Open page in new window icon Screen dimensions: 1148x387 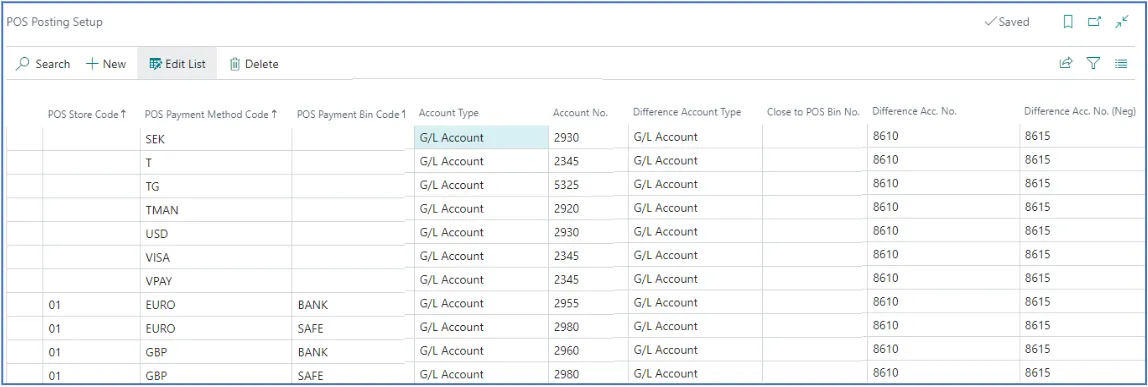point(1095,22)
